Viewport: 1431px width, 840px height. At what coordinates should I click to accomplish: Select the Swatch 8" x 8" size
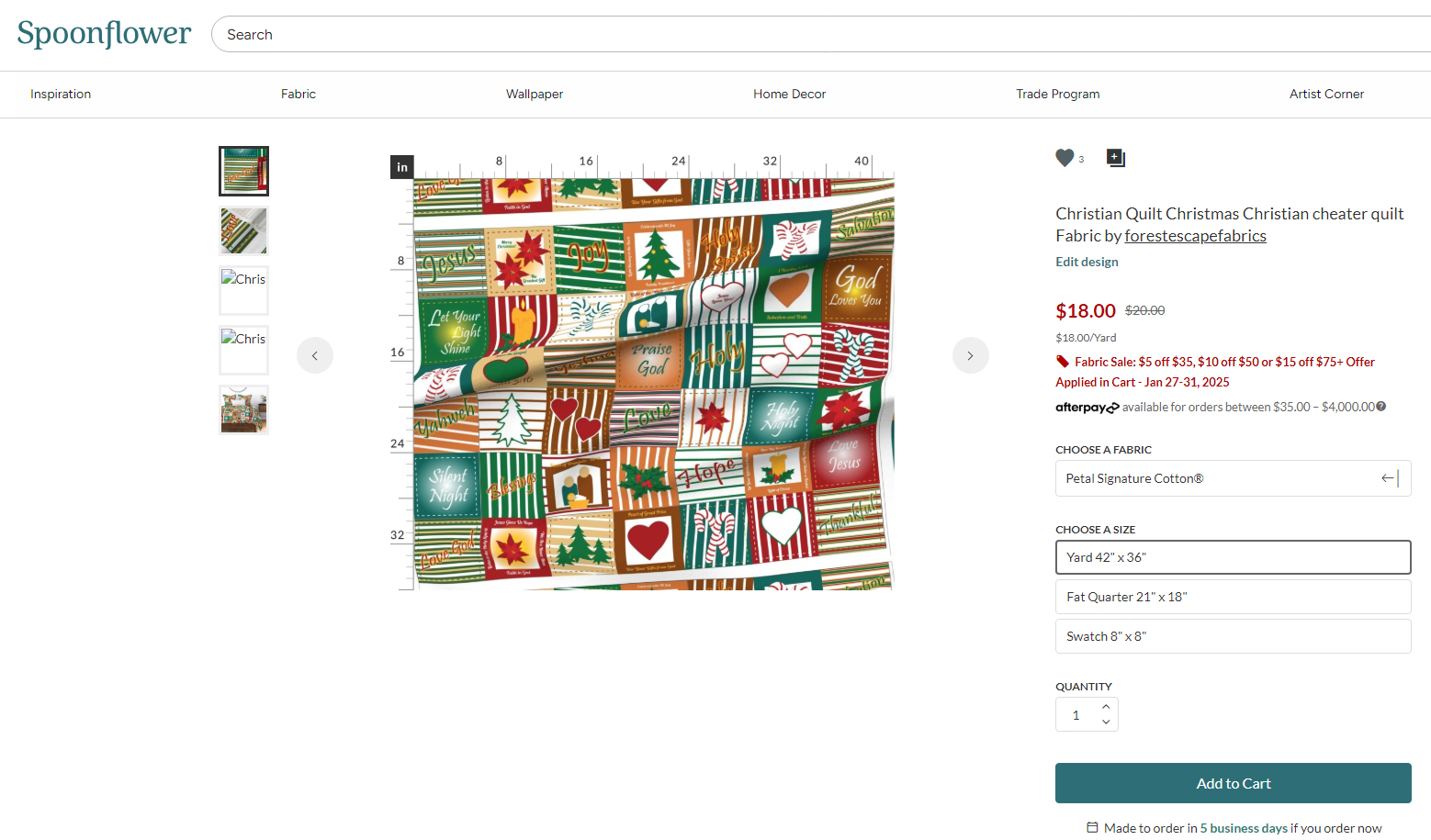click(1233, 635)
